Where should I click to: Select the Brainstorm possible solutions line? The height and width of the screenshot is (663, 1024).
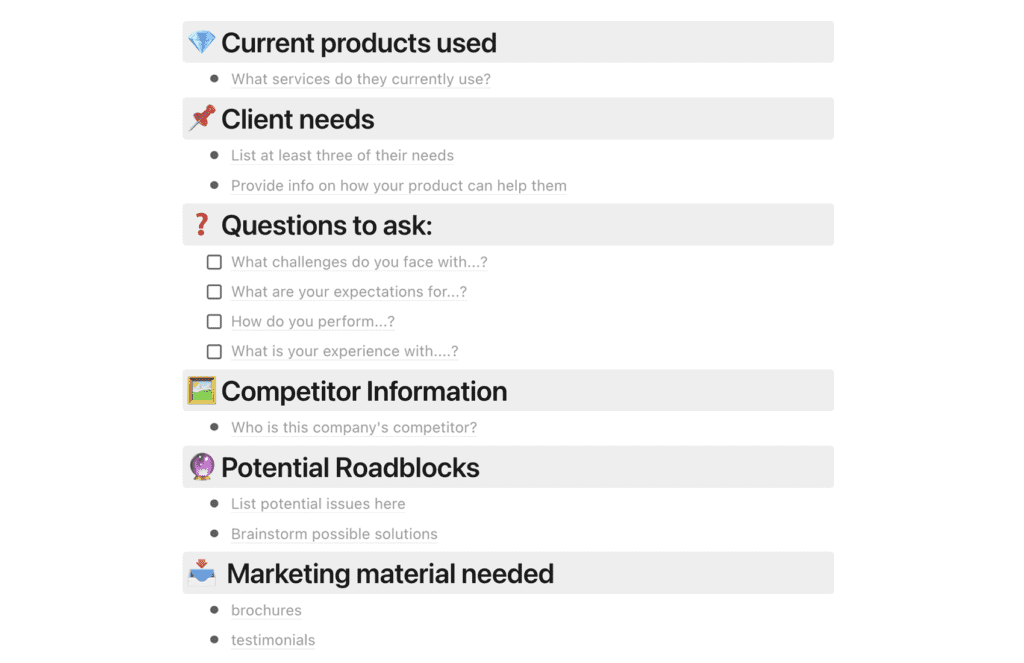click(x=334, y=534)
